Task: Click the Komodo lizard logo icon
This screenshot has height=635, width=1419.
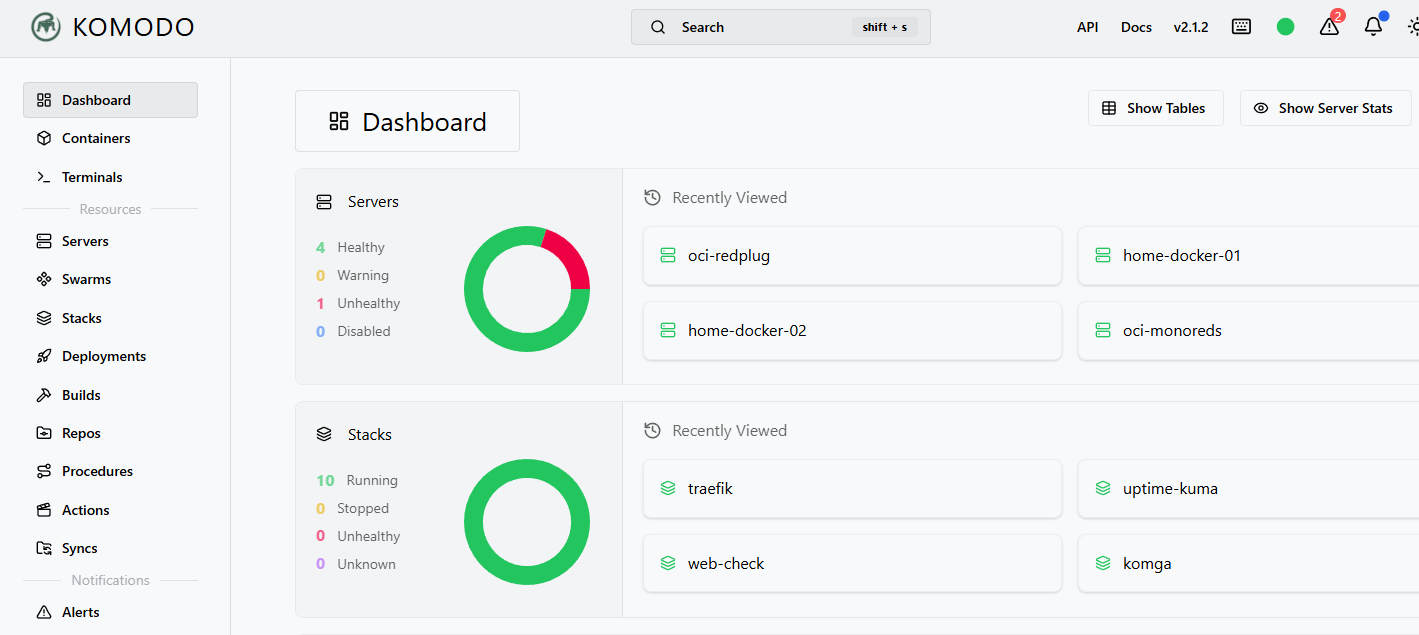Action: tap(46, 27)
